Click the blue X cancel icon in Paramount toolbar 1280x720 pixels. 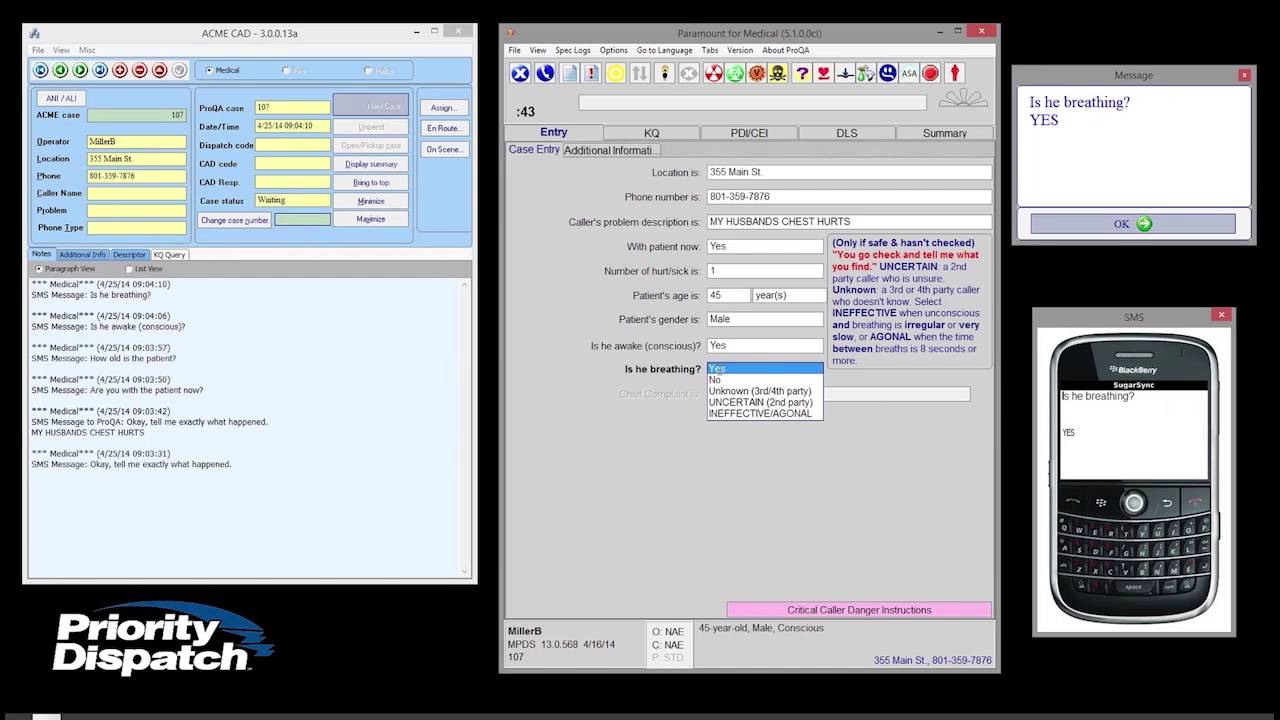point(520,73)
